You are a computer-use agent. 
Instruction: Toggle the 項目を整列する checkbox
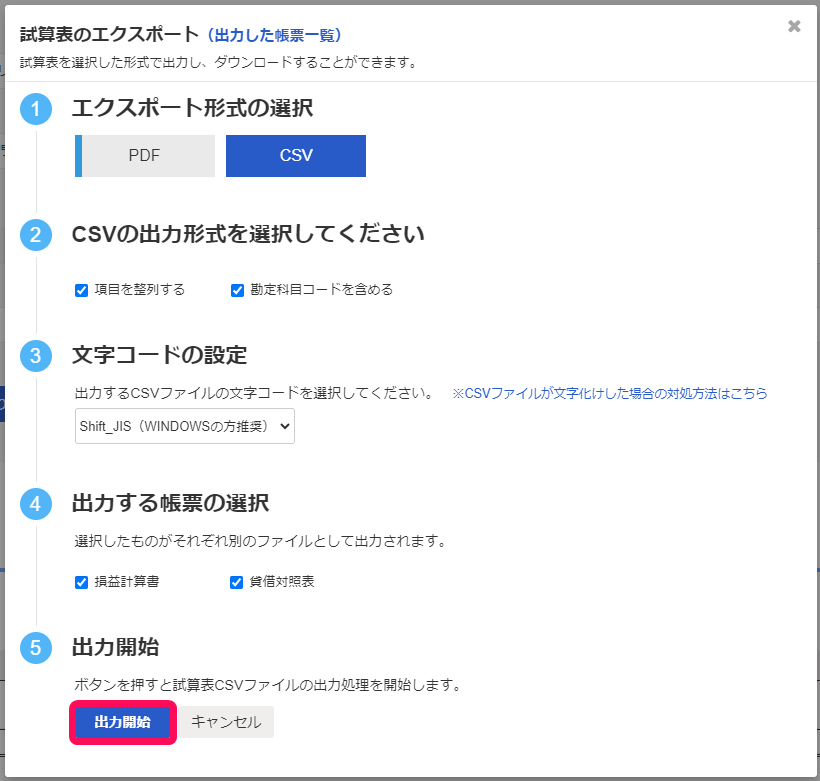(x=82, y=290)
